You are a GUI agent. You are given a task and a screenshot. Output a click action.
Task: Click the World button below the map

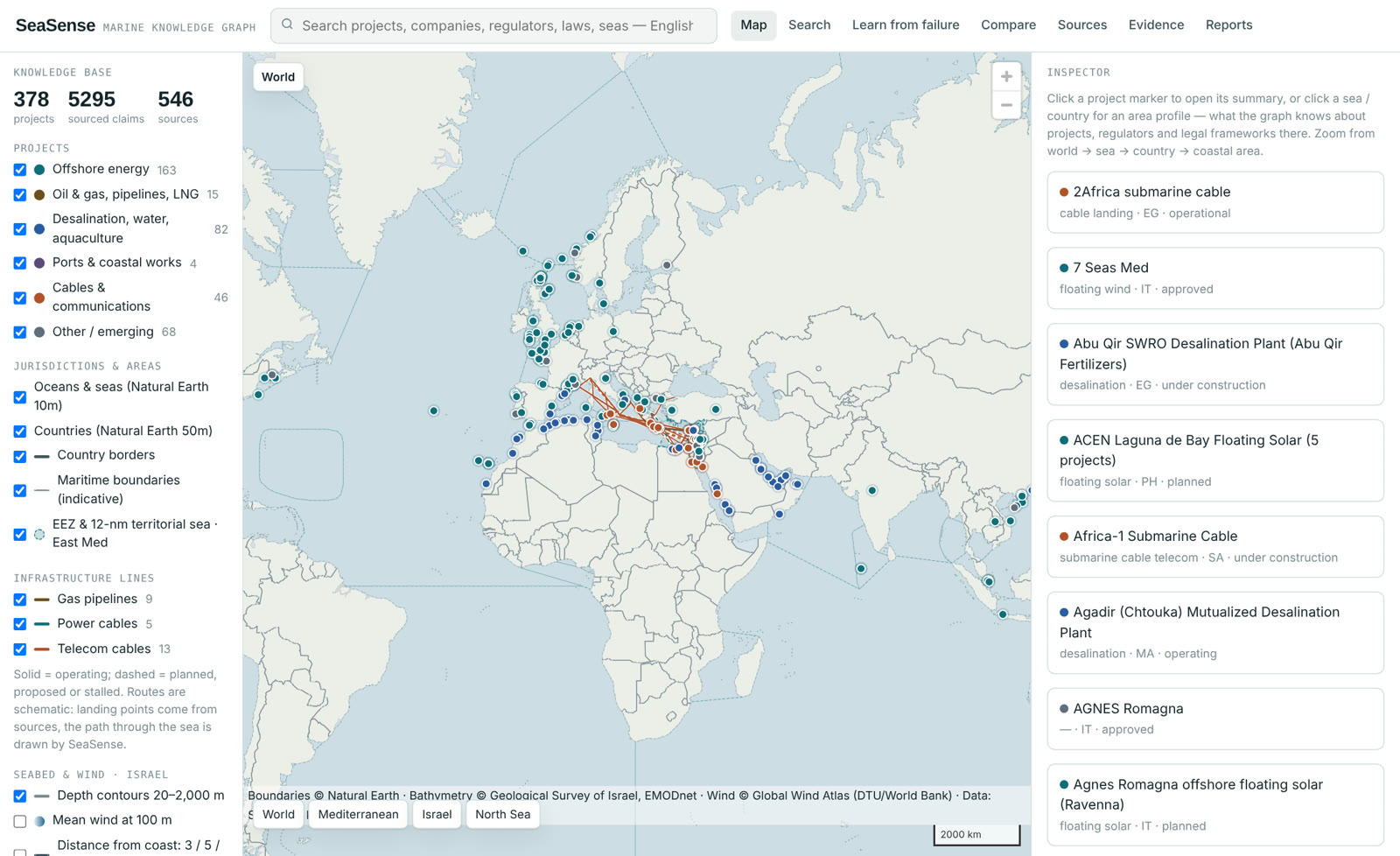(278, 815)
